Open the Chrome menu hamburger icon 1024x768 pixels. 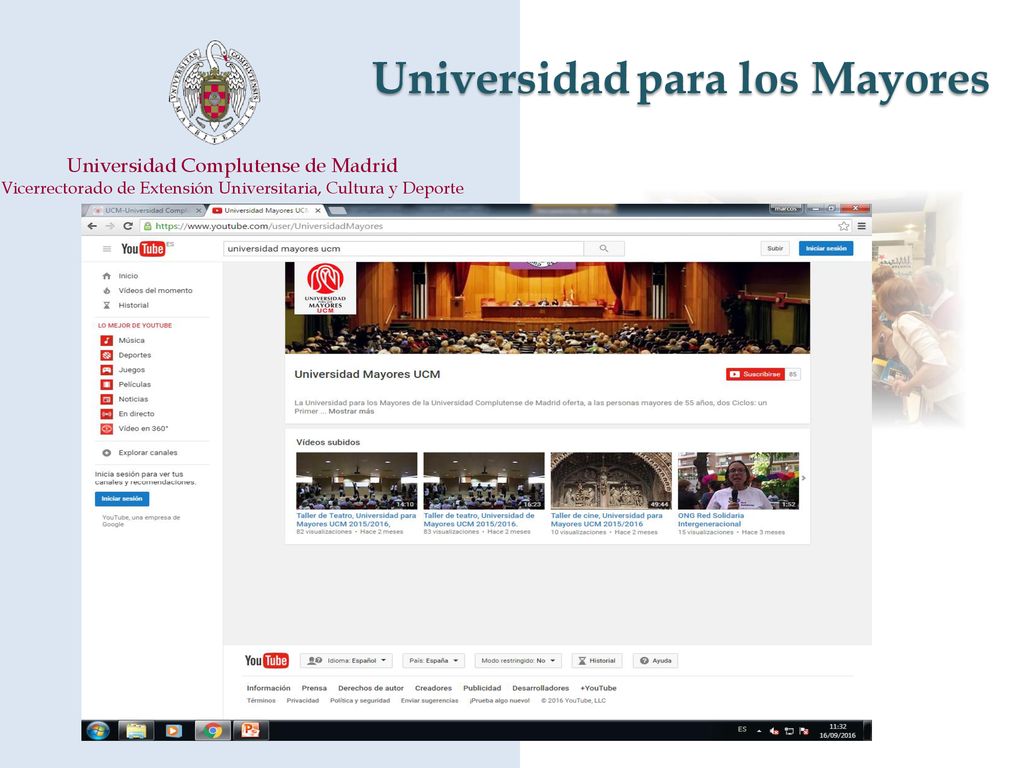coord(861,226)
